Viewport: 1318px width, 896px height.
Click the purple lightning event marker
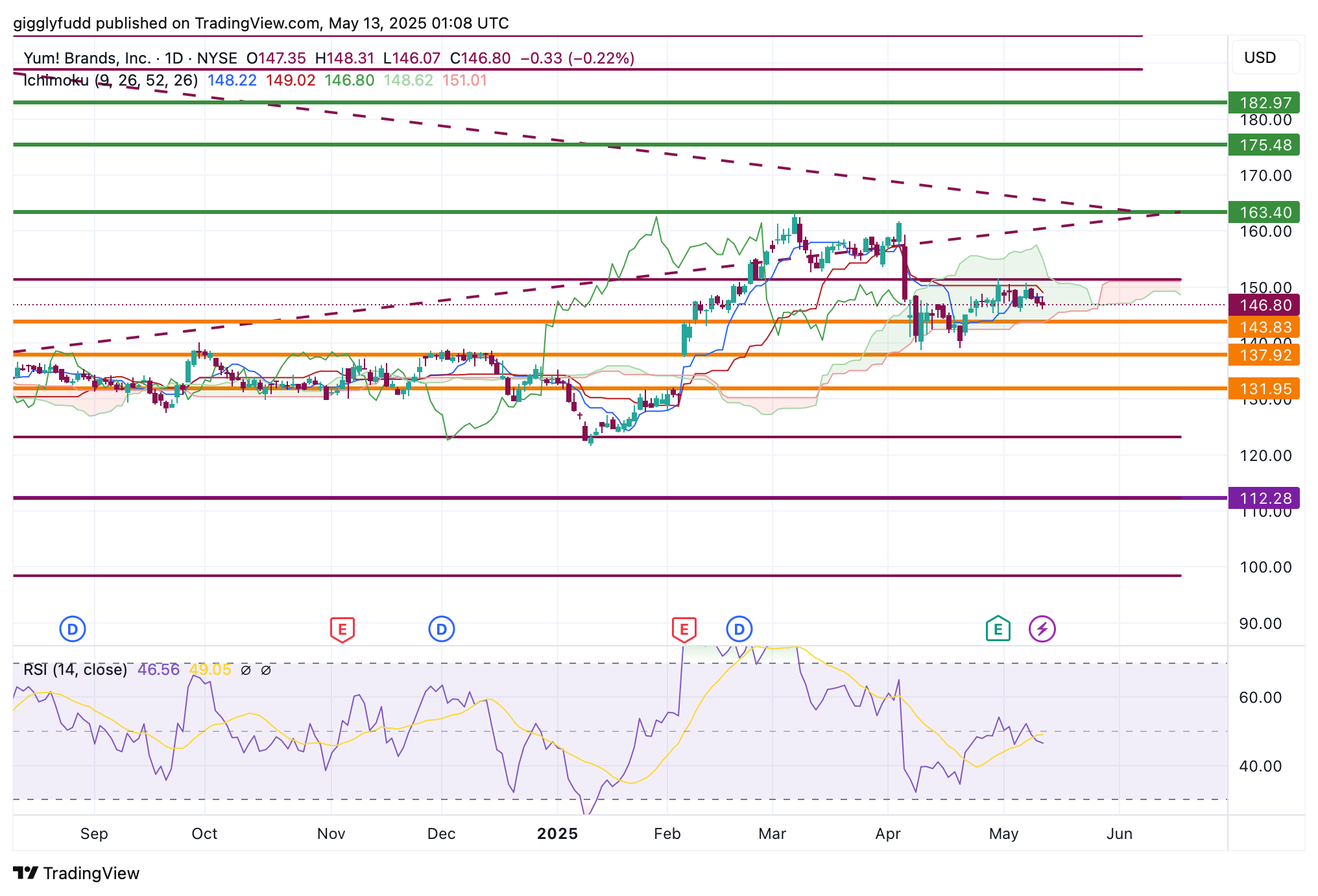point(1042,629)
